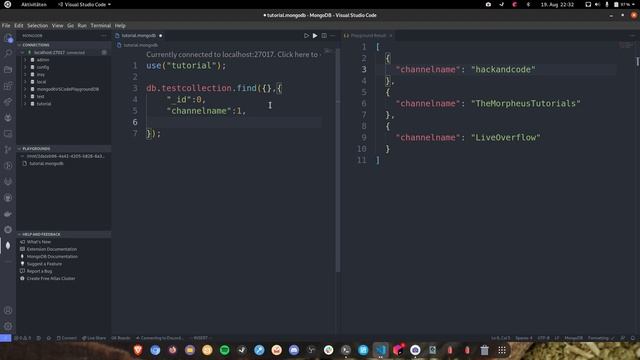Open the Extensions view icon
The width and height of the screenshot is (640, 360).
[8, 86]
